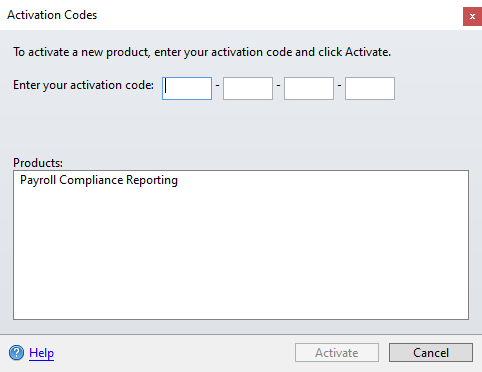The image size is (482, 372).
Task: Click the "Products:" label
Action: point(38,163)
